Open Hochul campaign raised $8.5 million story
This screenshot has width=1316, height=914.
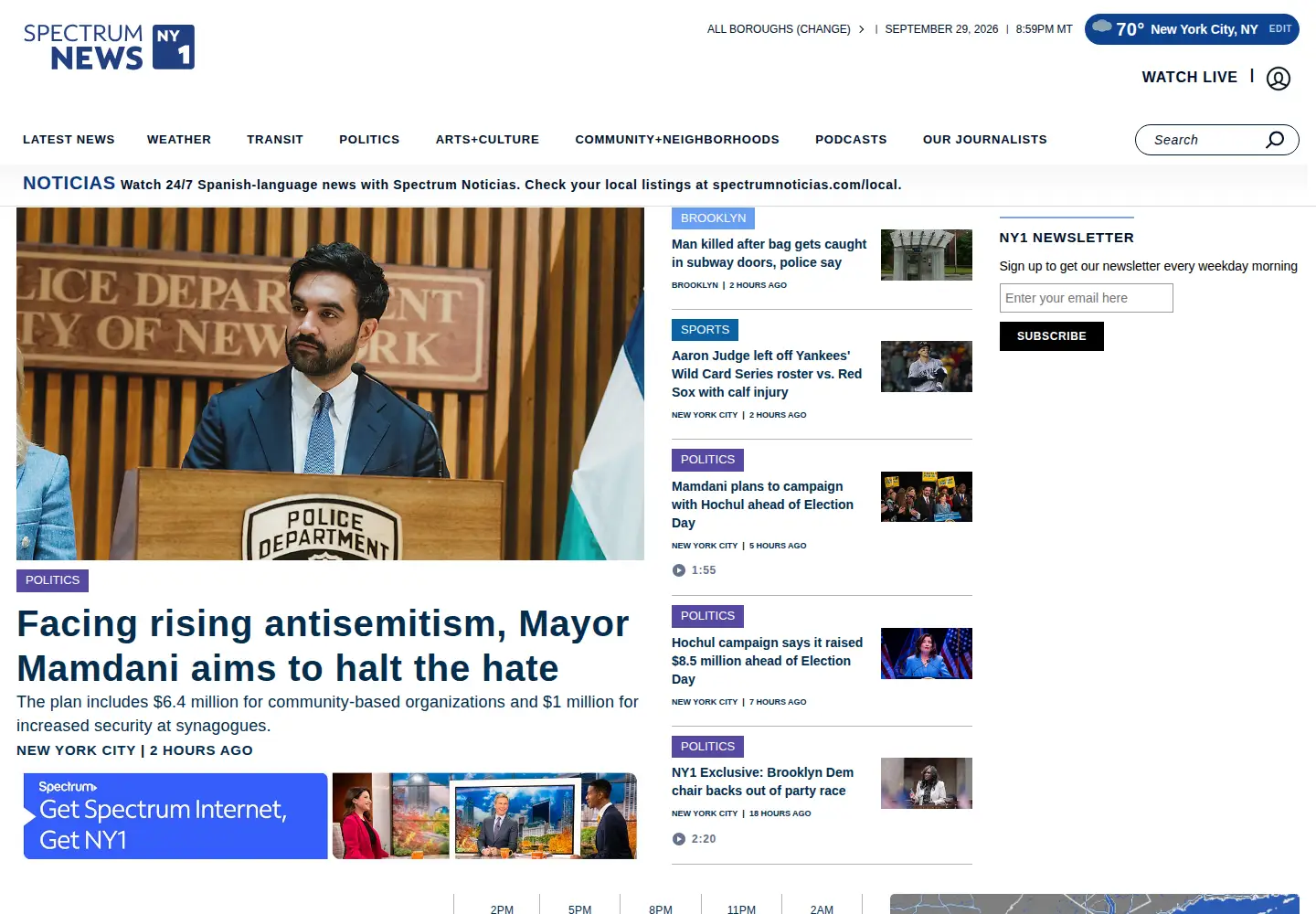[x=767, y=661]
